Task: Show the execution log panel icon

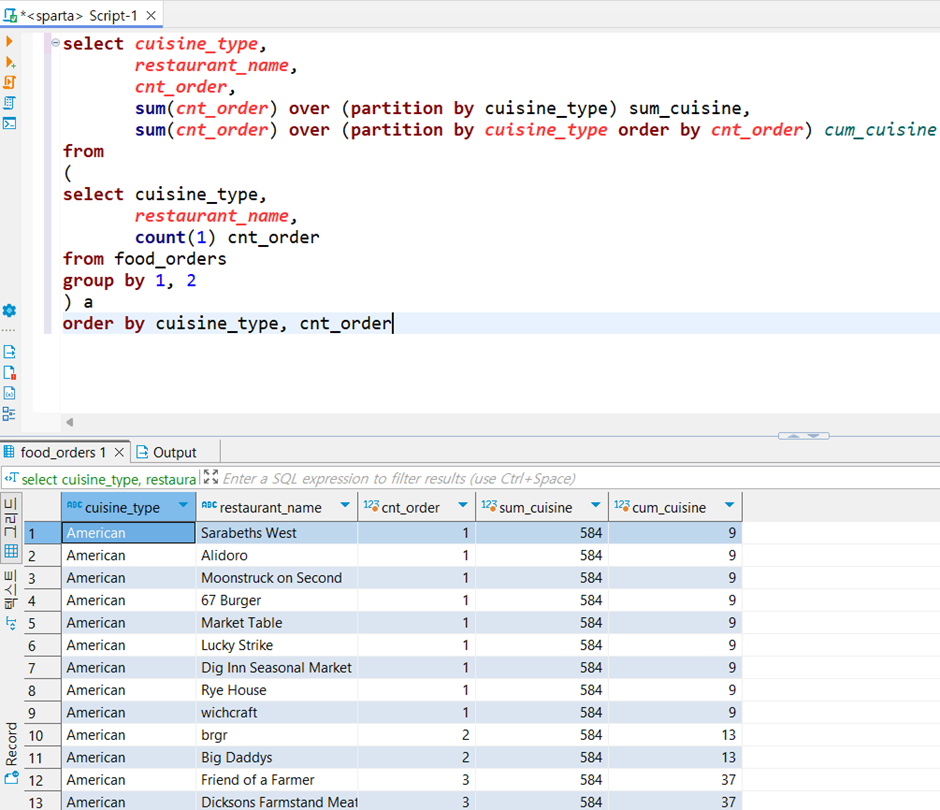Action: [9, 372]
